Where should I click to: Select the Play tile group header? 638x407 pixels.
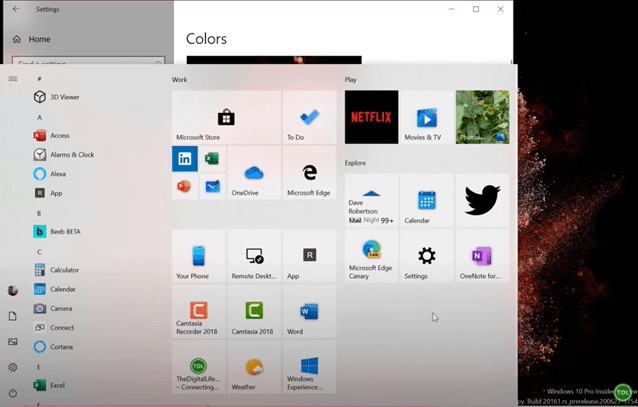click(x=351, y=80)
